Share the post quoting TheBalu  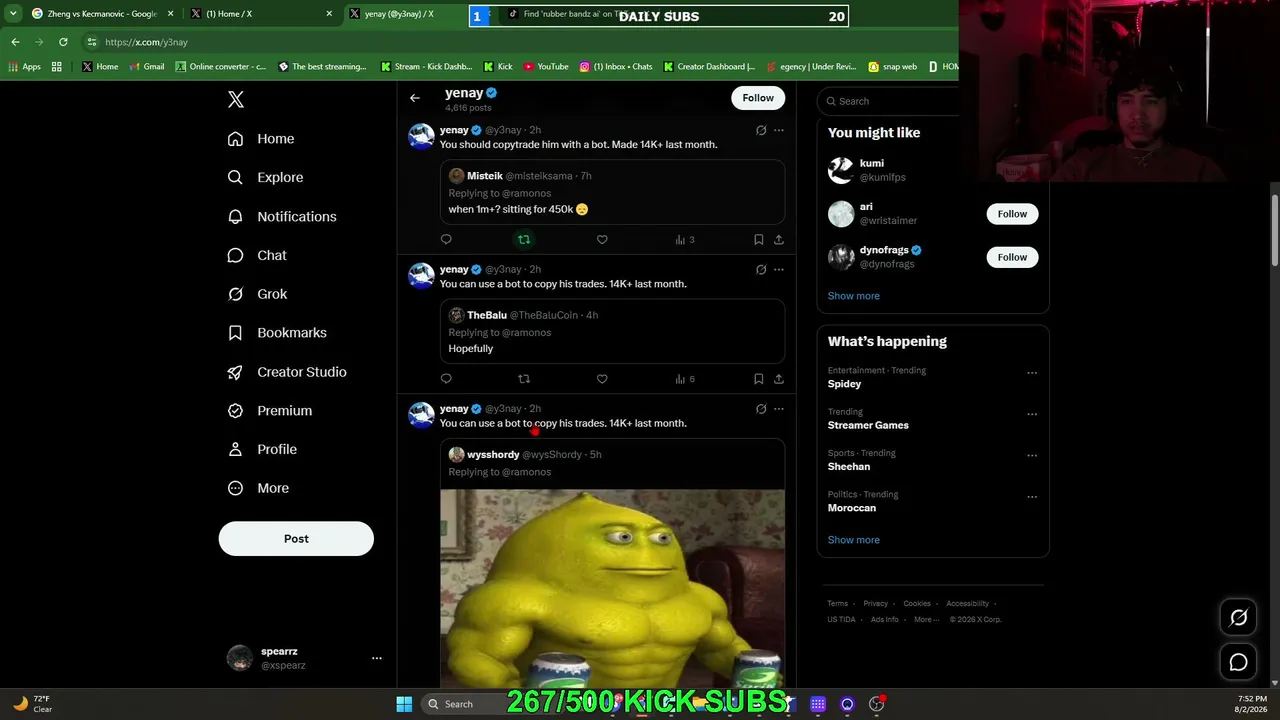click(779, 379)
